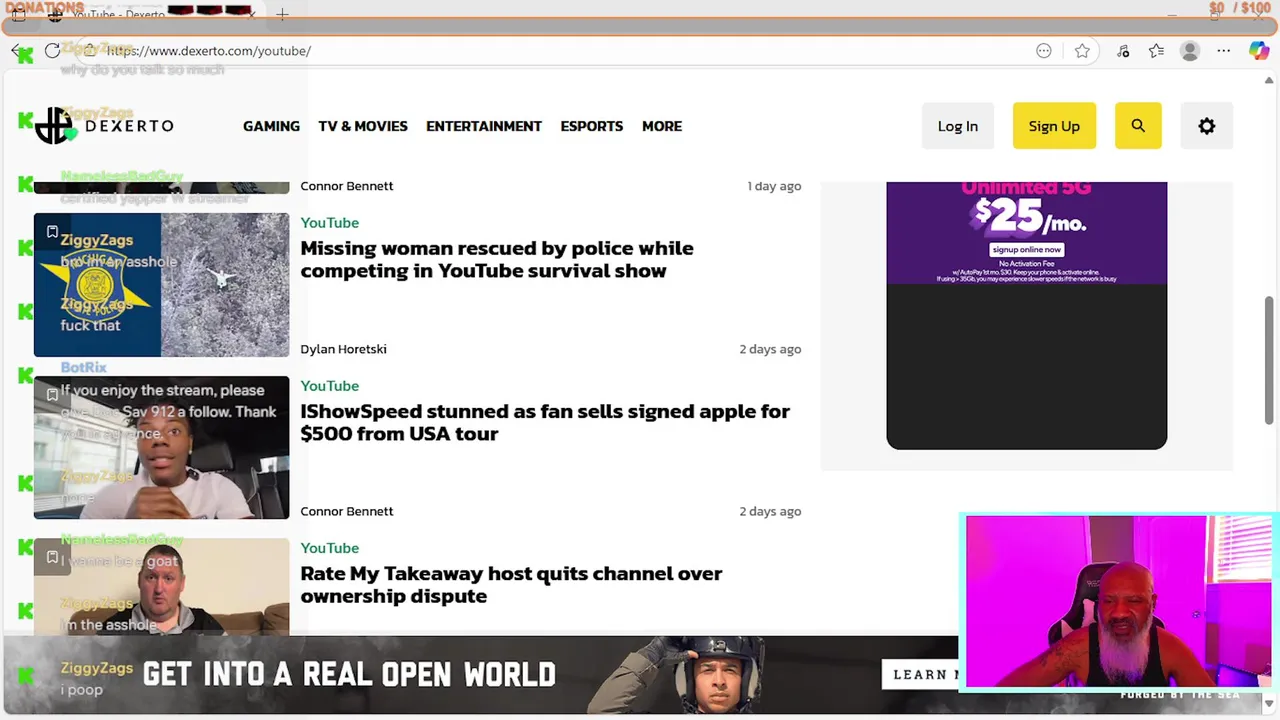Click YouTube tag above Rate My Takeaway article

329,548
